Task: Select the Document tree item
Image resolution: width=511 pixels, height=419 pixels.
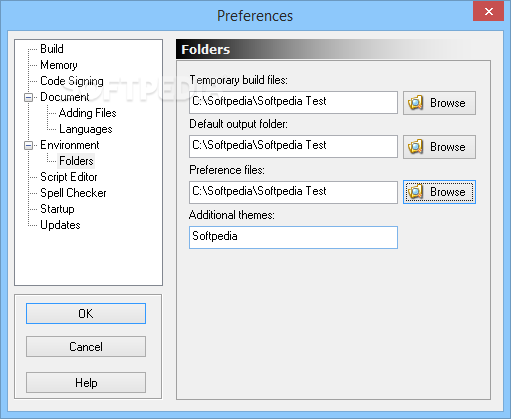Action: coord(65,97)
